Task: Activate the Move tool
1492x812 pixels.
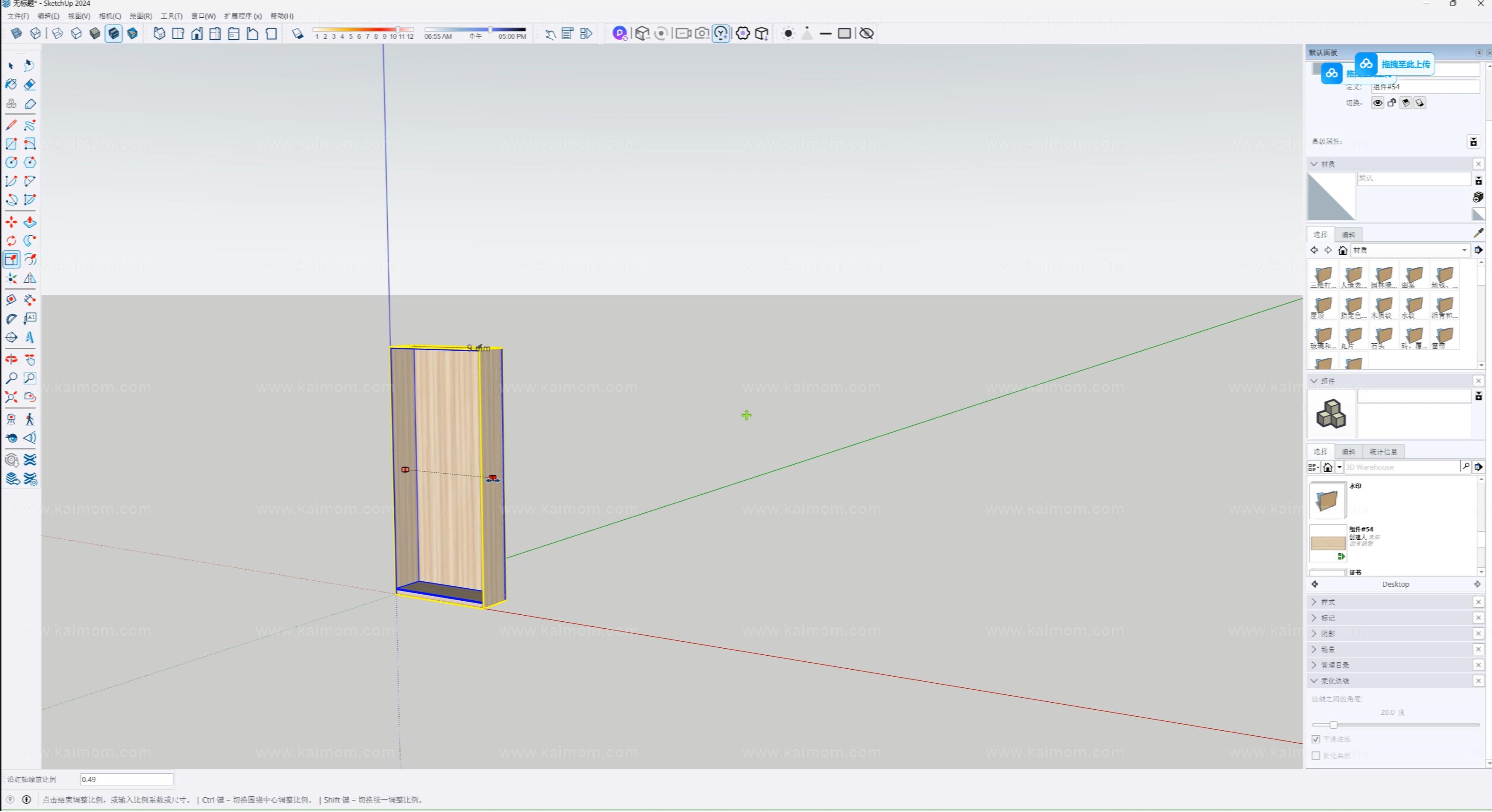Action: coord(11,222)
